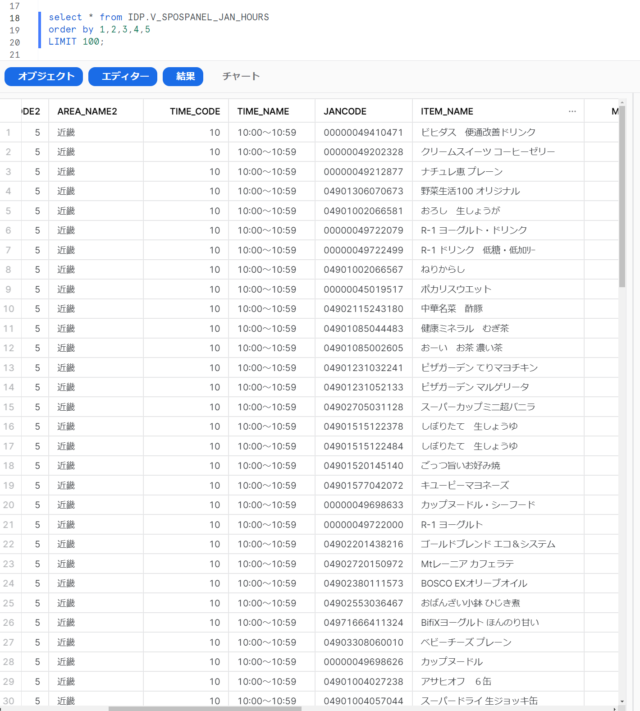Click the エディター toggle button
The width and height of the screenshot is (640, 711).
click(x=123, y=76)
